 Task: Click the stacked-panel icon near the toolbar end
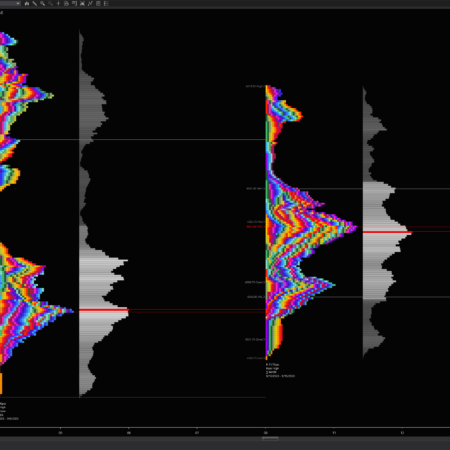98,4
